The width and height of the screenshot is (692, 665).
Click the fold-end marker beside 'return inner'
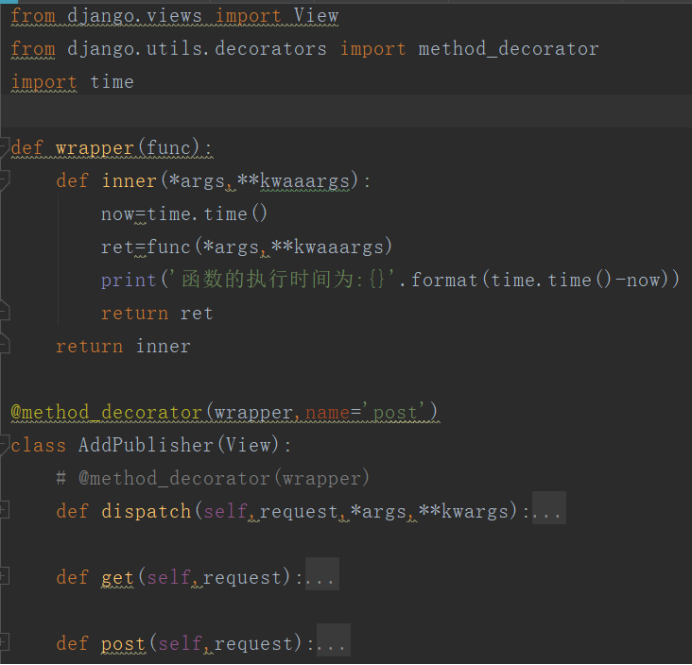pyautogui.click(x=4, y=346)
